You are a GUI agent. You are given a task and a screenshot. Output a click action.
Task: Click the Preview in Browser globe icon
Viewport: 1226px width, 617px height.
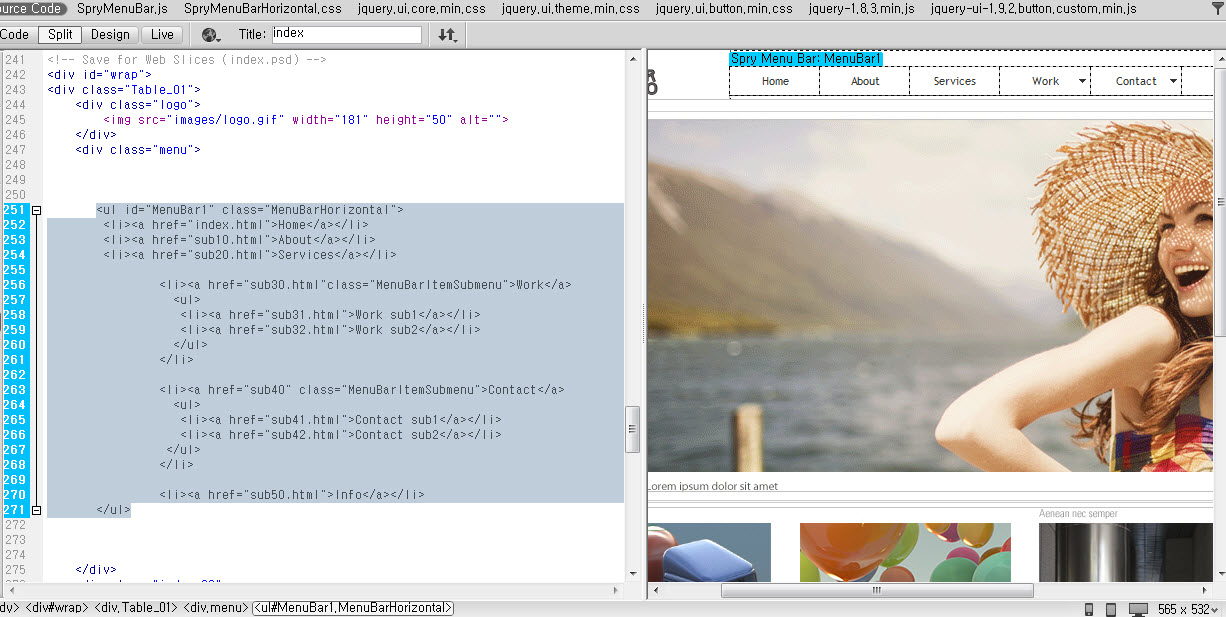tap(211, 35)
